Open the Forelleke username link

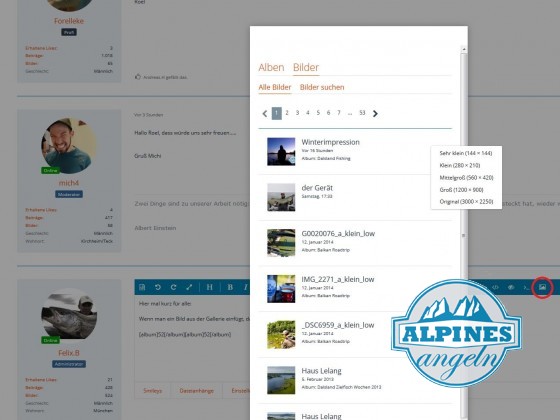pos(69,21)
